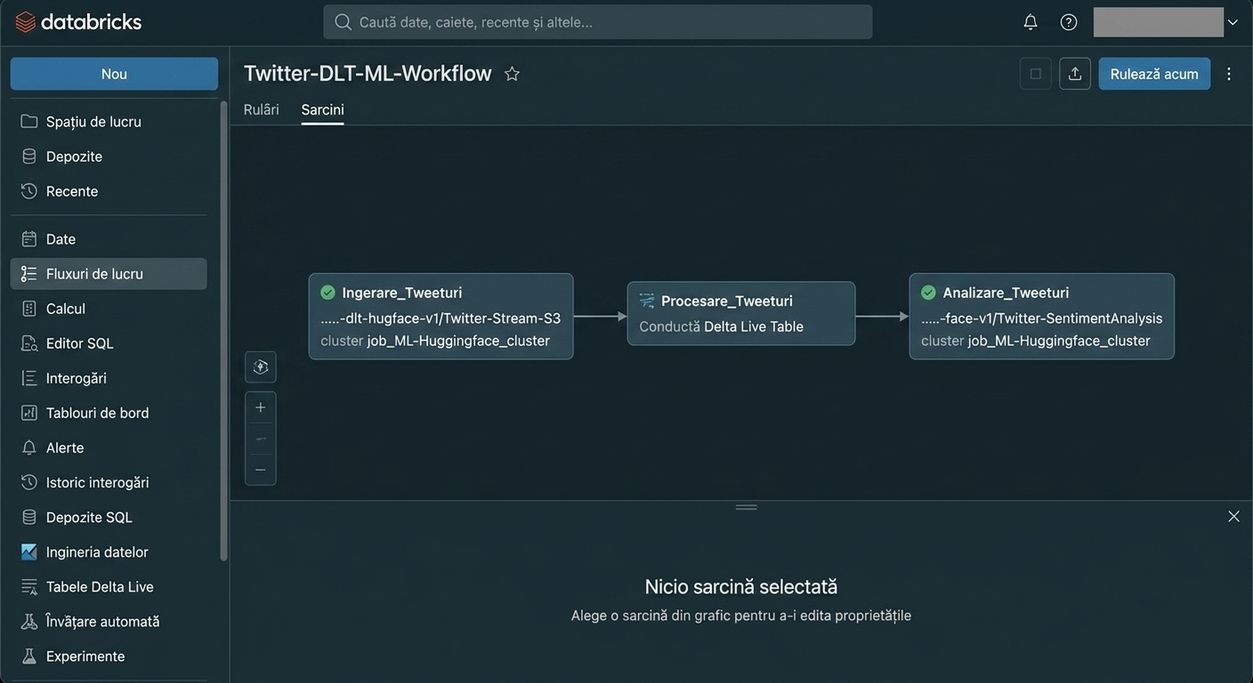This screenshot has width=1253, height=683.
Task: Open Experimente in the sidebar
Action: [x=108, y=656]
